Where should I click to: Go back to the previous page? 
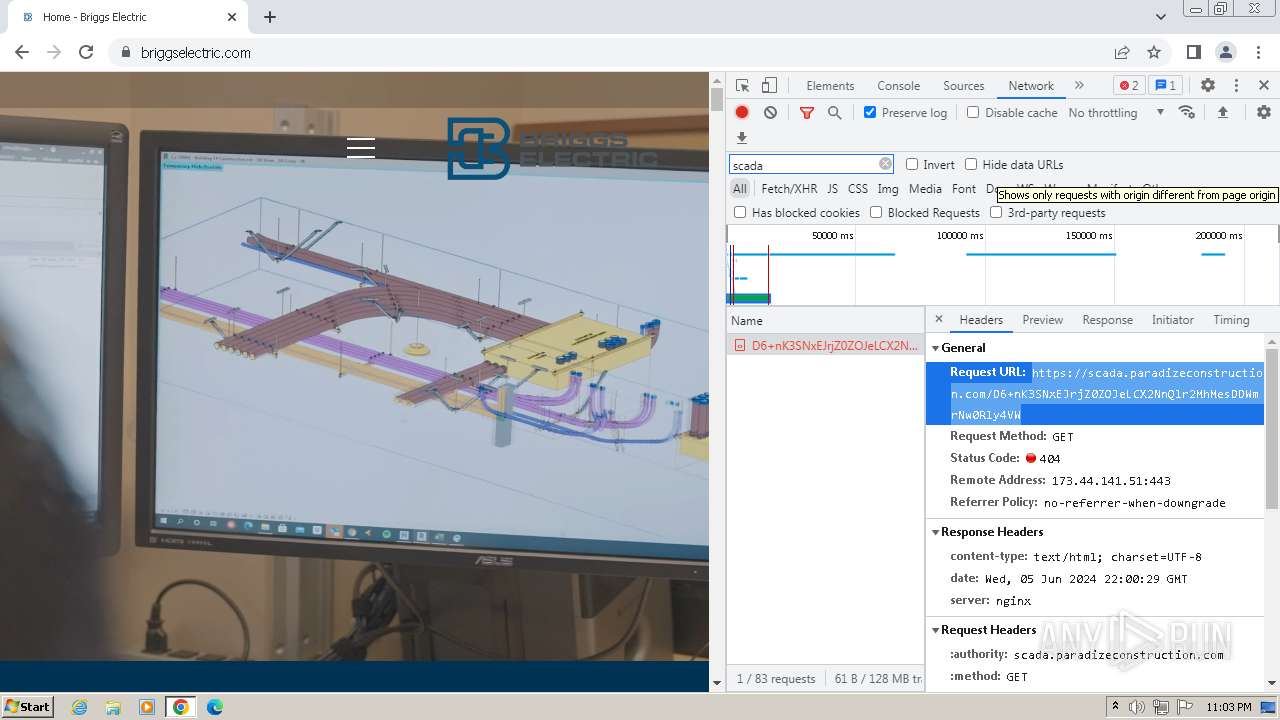point(22,52)
